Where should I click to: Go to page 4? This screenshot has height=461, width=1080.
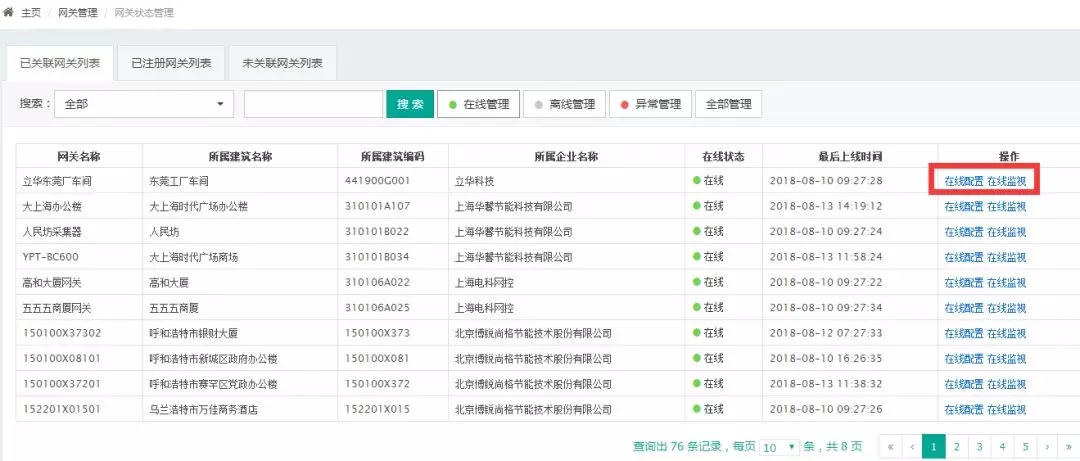coord(1002,447)
